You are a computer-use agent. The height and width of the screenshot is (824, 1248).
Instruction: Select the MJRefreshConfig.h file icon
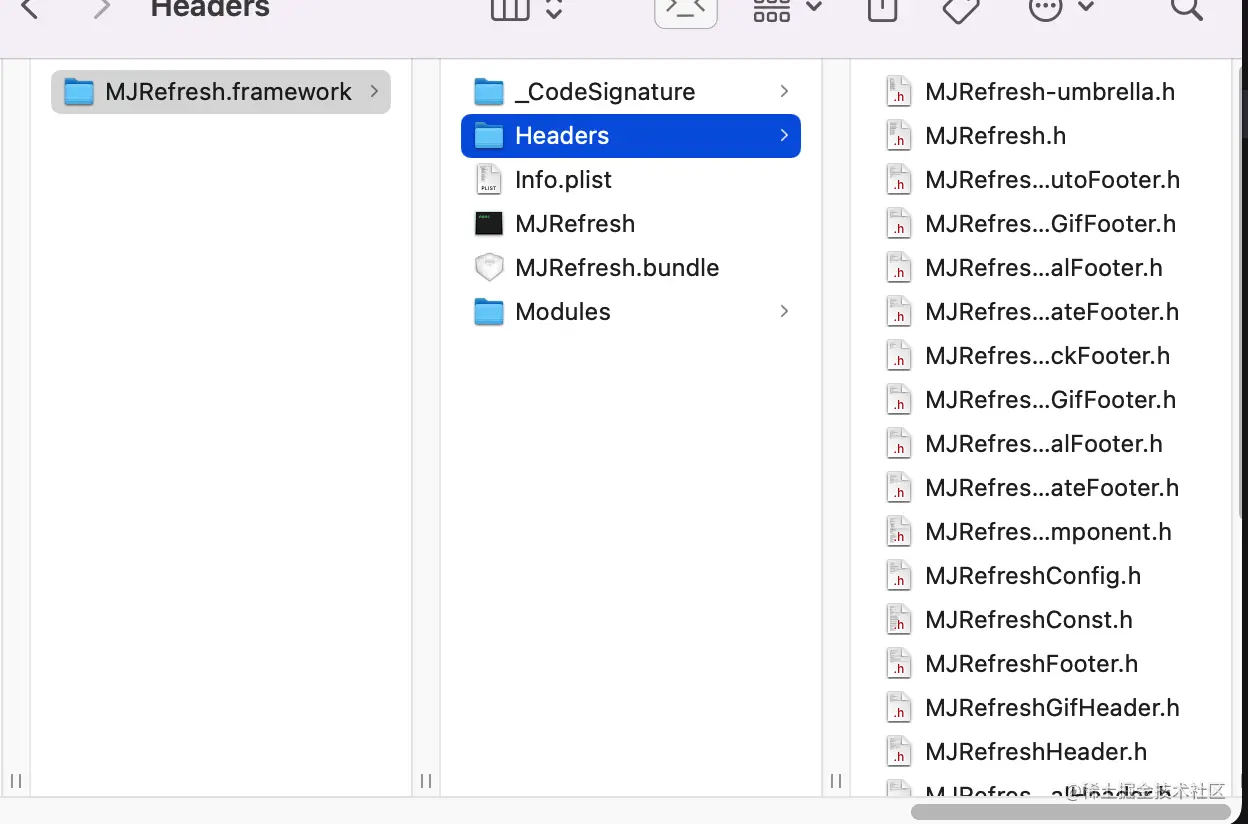pos(899,576)
